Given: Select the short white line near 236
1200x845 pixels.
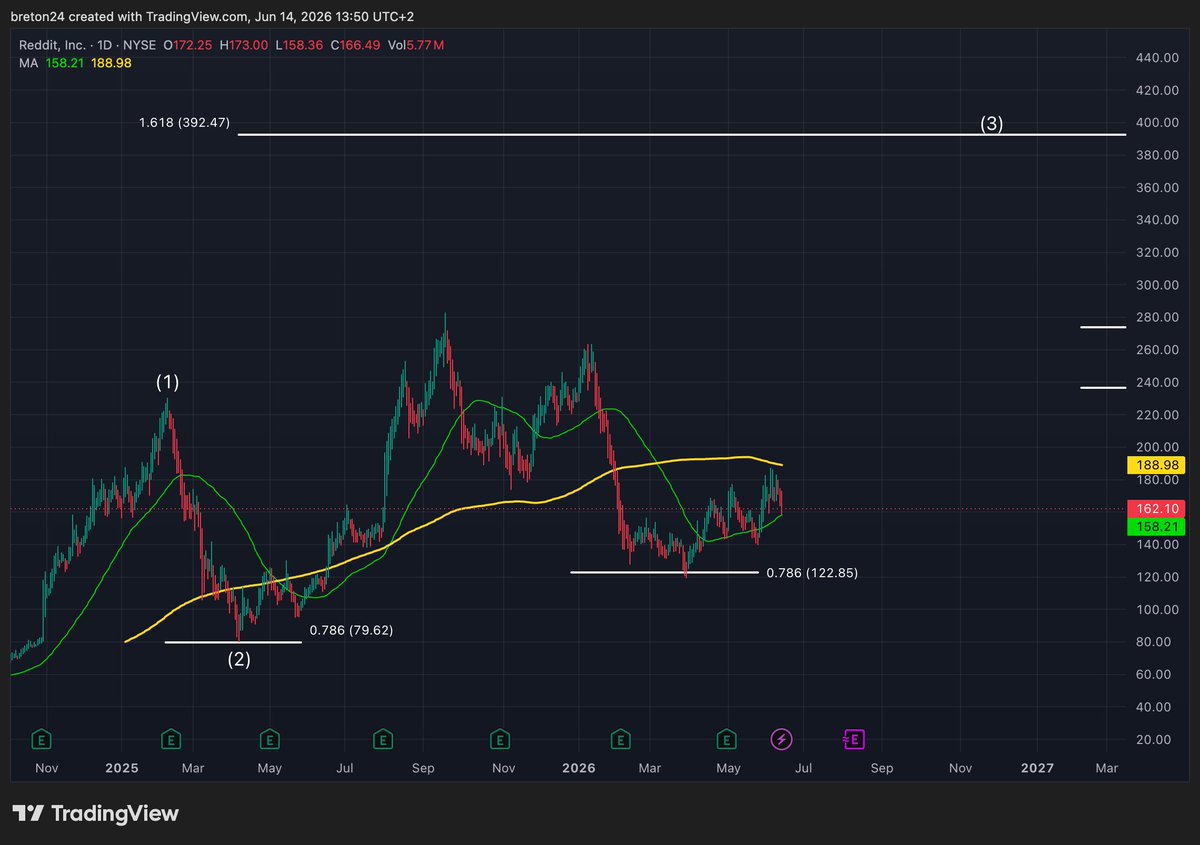Looking at the screenshot, I should point(1103,388).
